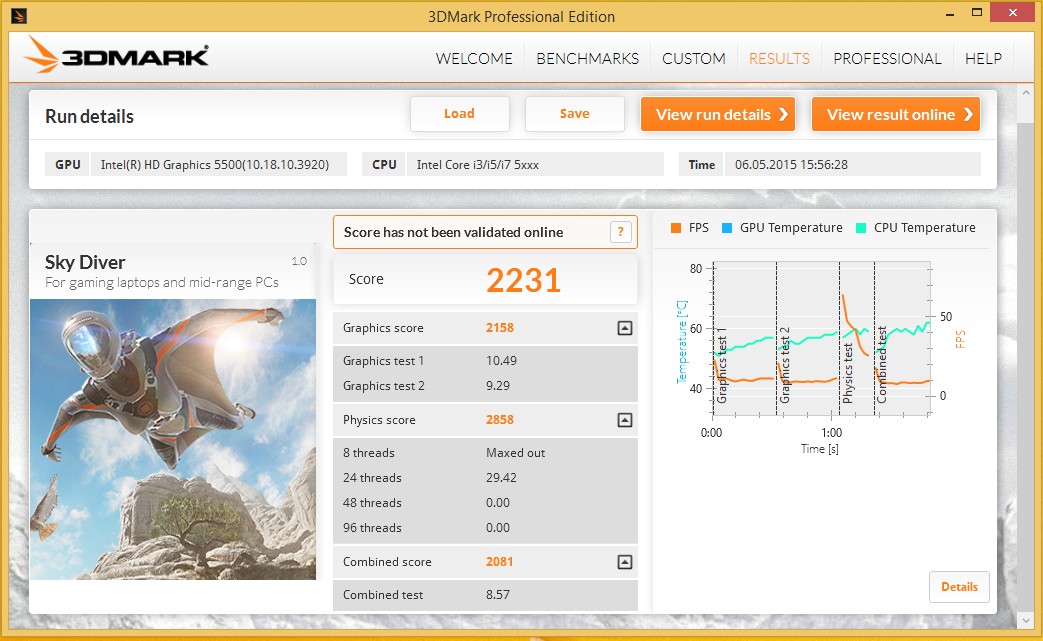Open the PROFESSIONAL tab
The height and width of the screenshot is (641, 1043).
pos(887,58)
